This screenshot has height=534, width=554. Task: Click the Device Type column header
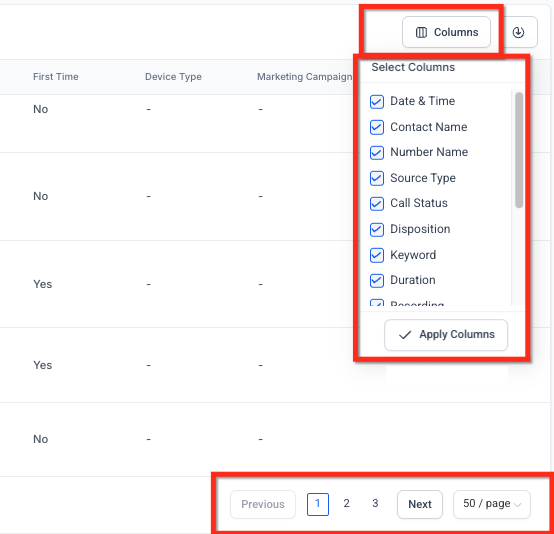(x=173, y=77)
